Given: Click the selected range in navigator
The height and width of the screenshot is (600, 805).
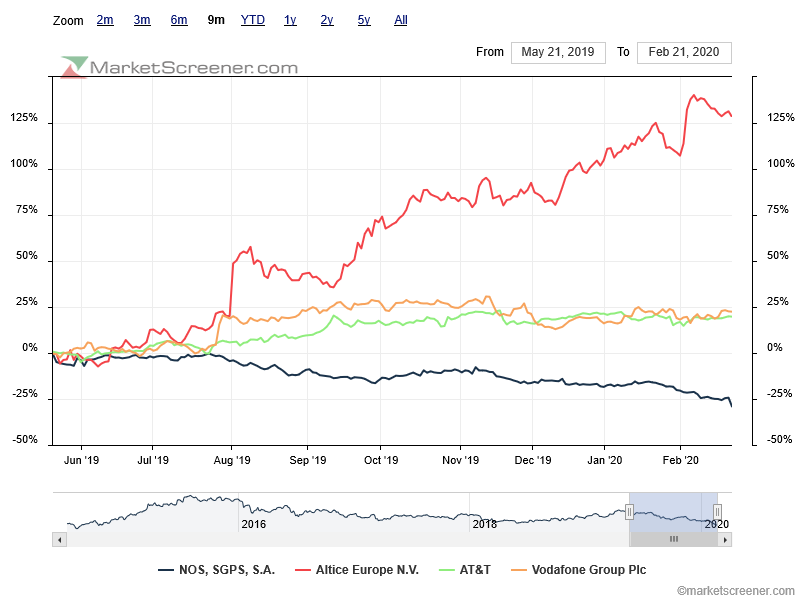Looking at the screenshot, I should 674,512.
